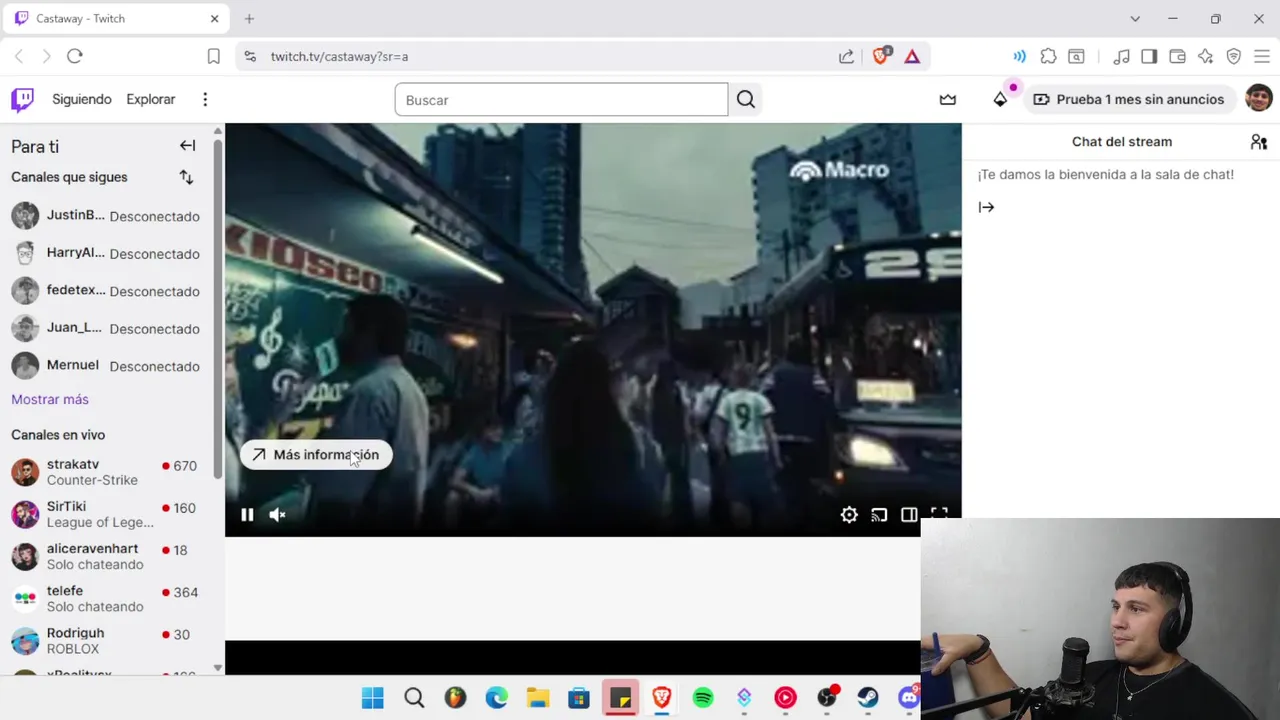This screenshot has width=1280, height=720.
Task: Click the Buscar search field
Action: point(561,100)
